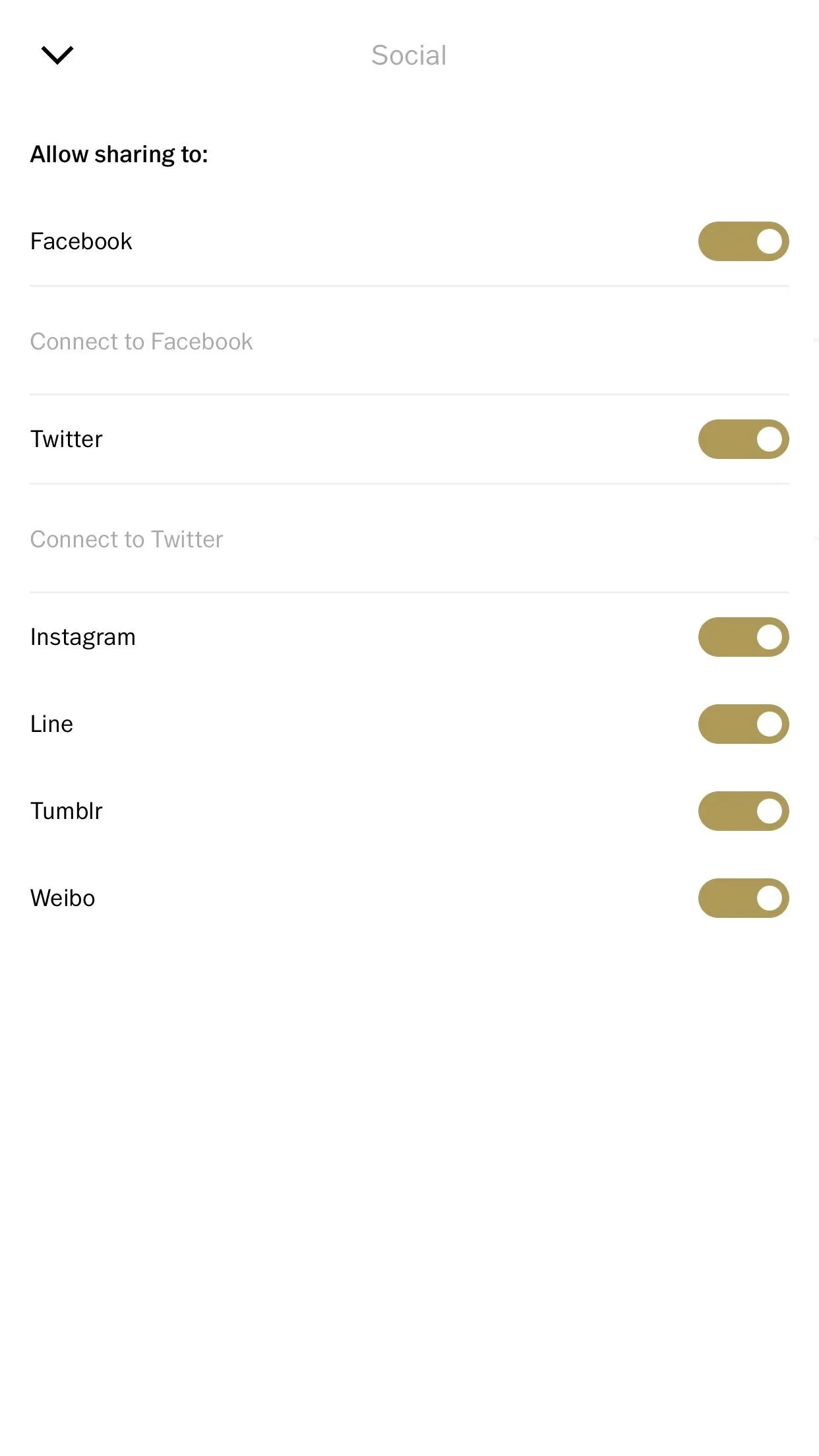Disable the Tumblr sharing toggle
Image resolution: width=819 pixels, height=1456 pixels.
pos(743,811)
